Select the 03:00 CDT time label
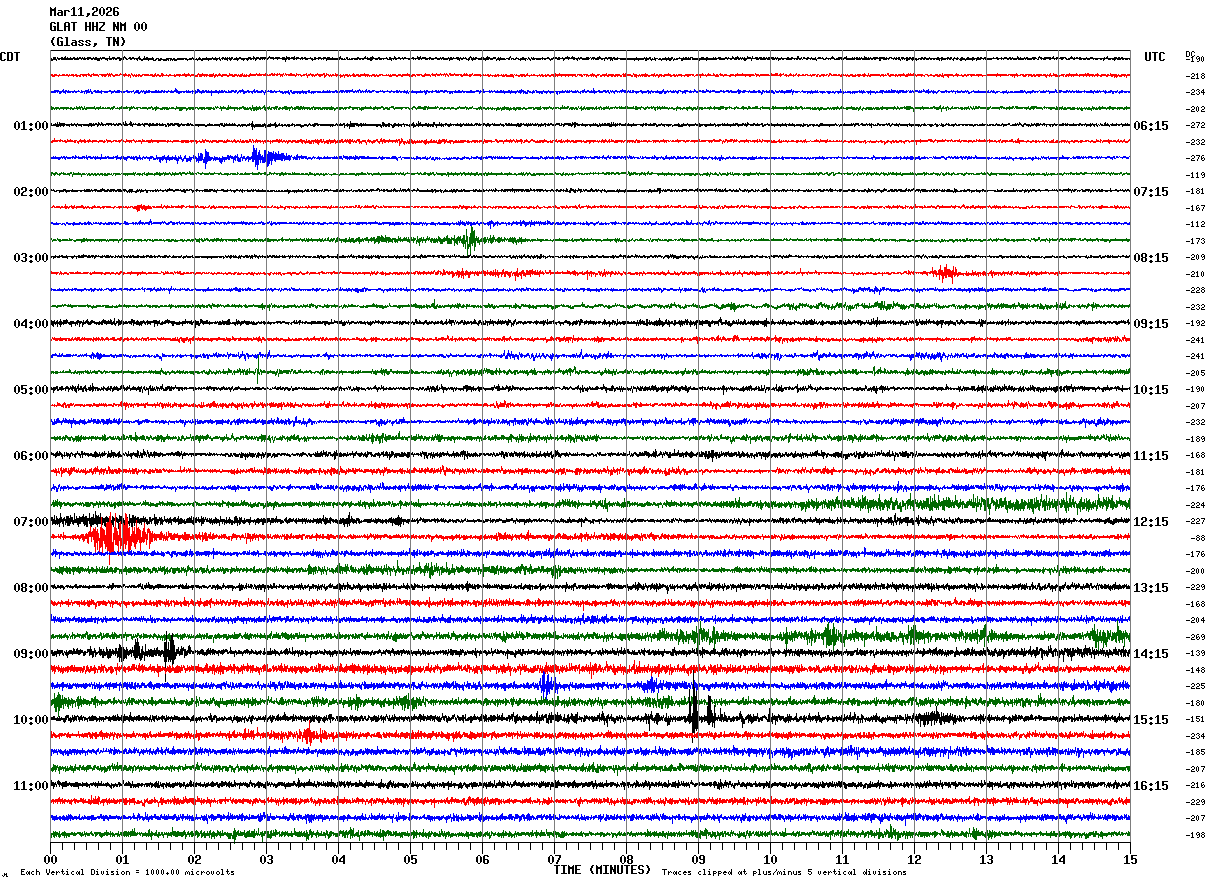This screenshot has height=886, width=1210. [x=31, y=258]
